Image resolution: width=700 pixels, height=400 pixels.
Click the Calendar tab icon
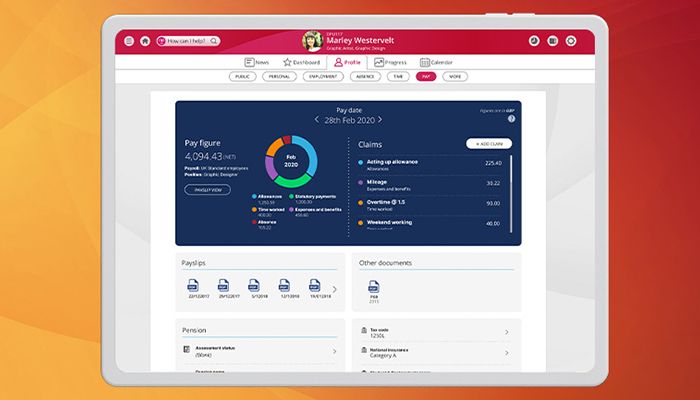pyautogui.click(x=425, y=62)
